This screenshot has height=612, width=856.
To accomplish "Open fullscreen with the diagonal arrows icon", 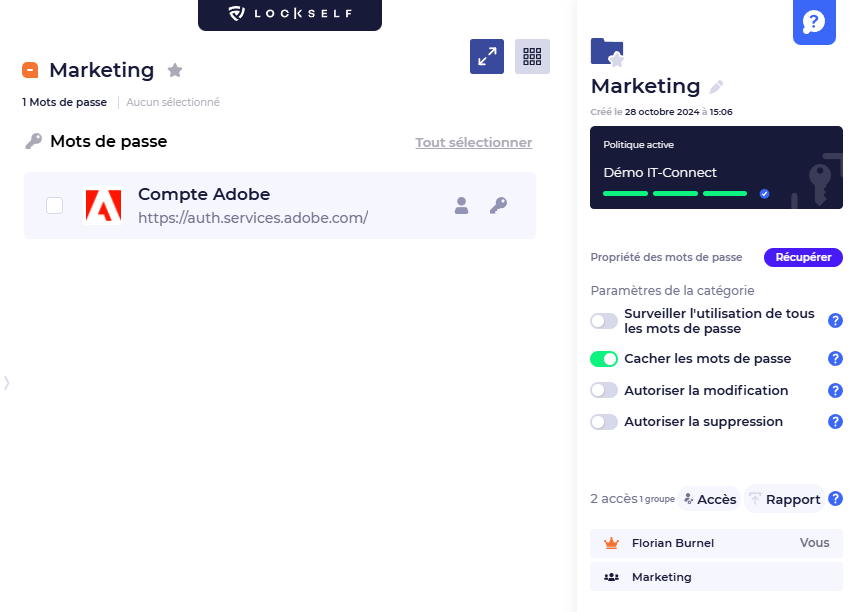I will click(487, 56).
